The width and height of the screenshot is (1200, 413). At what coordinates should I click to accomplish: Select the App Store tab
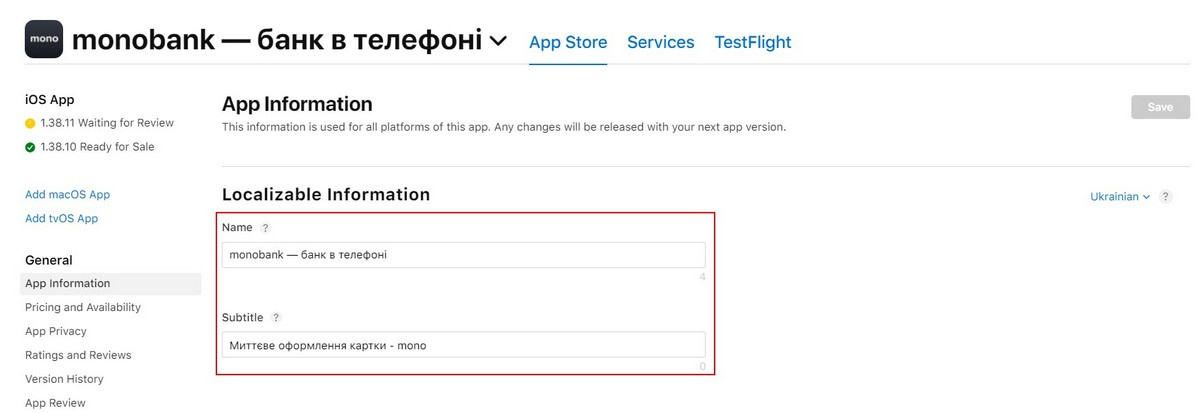pos(568,42)
